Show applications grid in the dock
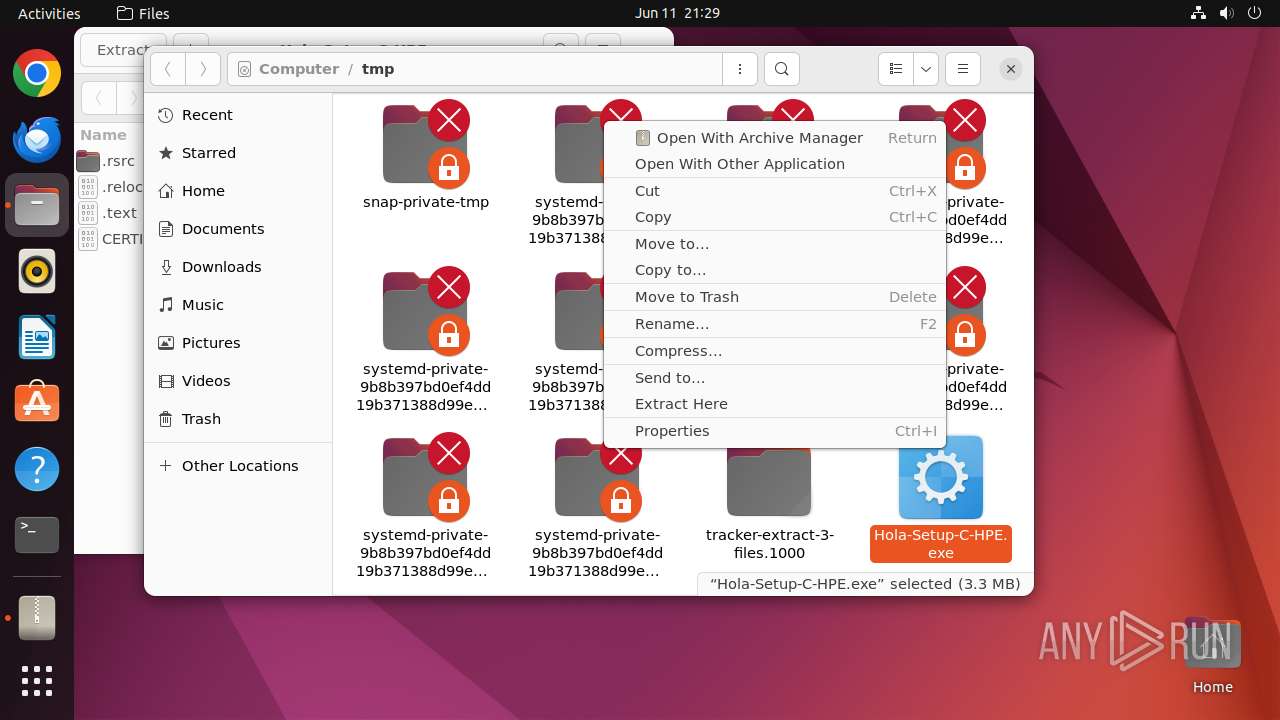 pyautogui.click(x=37, y=681)
